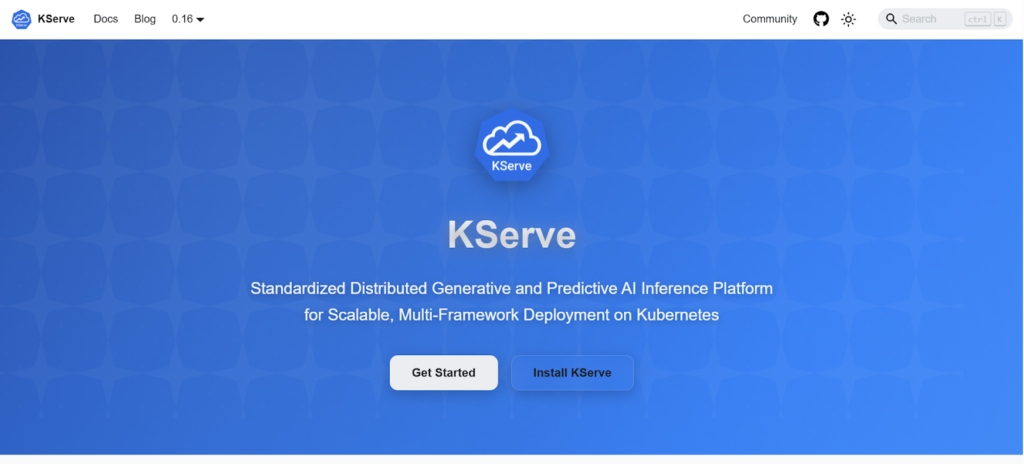Click the large KServe hexagon hero logo
The height and width of the screenshot is (464, 1024).
tap(511, 146)
